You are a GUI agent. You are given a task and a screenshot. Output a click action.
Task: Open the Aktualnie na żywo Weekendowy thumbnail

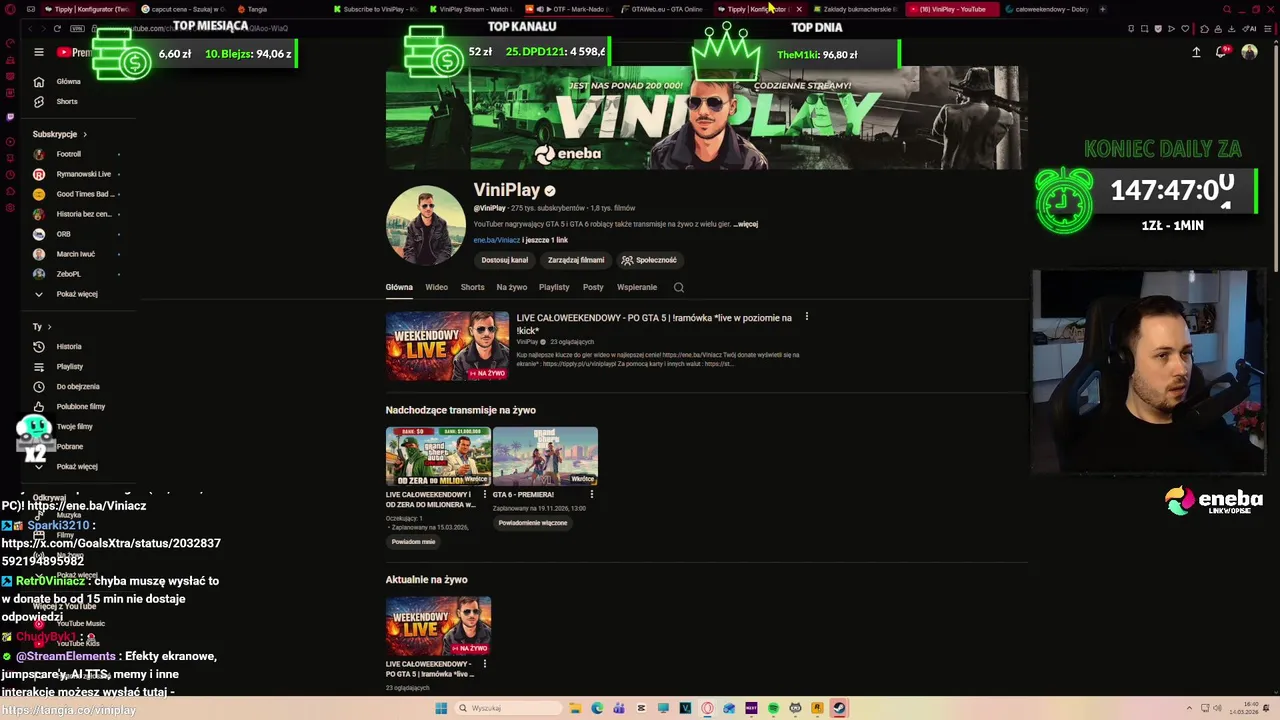point(438,627)
